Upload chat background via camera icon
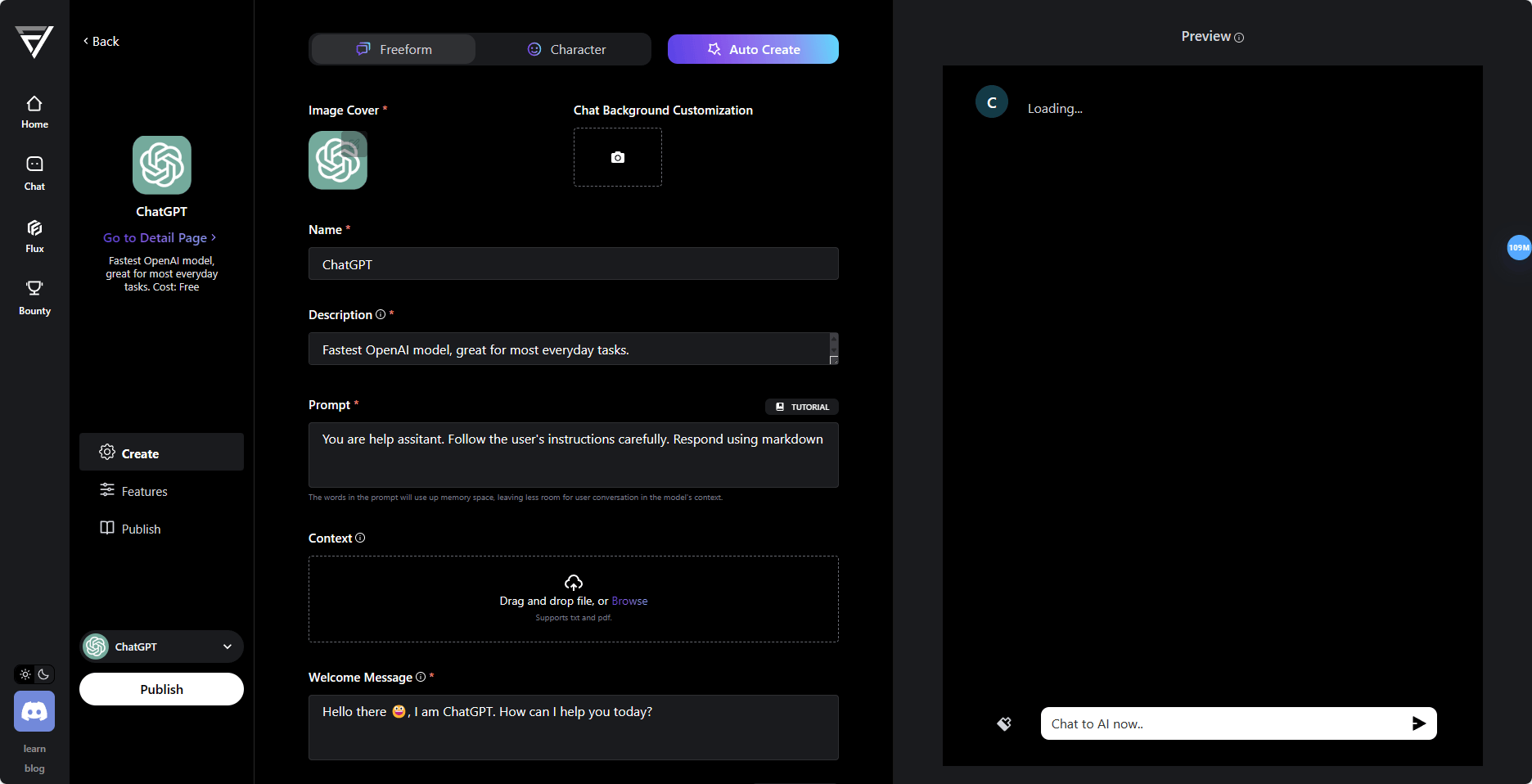This screenshot has height=784, width=1532. click(618, 157)
